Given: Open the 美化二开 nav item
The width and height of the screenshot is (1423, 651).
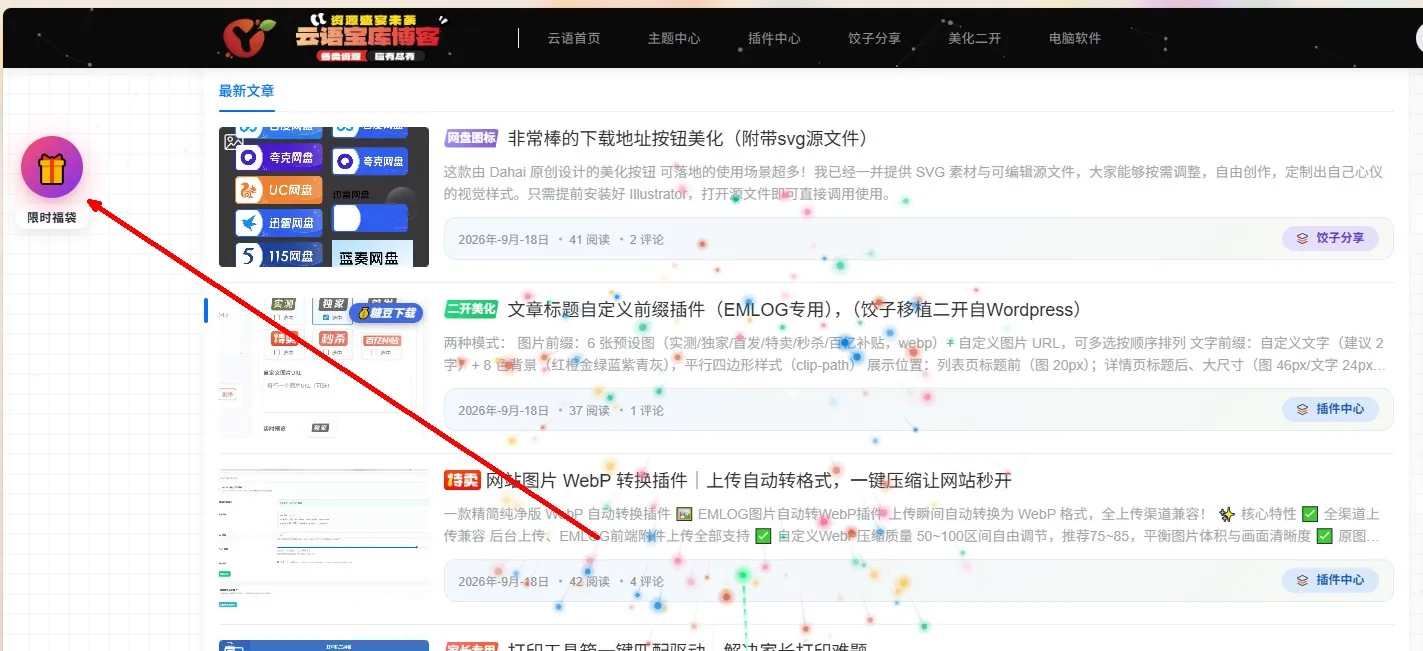Looking at the screenshot, I should tap(974, 38).
